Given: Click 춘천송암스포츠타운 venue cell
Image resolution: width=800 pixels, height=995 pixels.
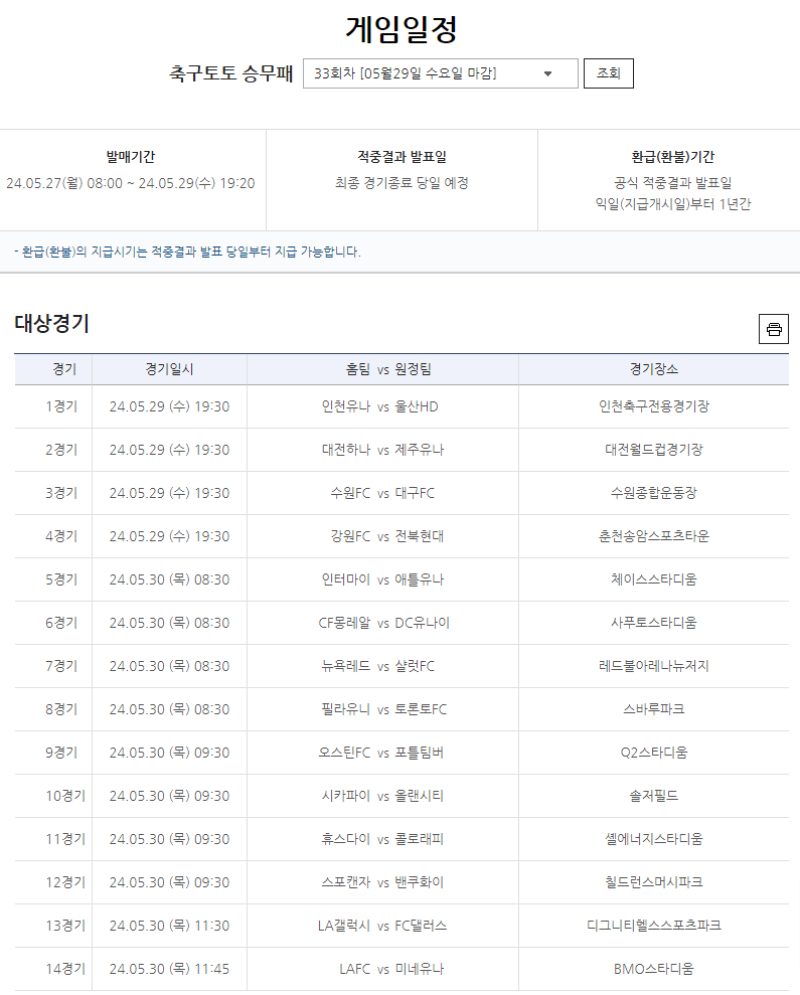Looking at the screenshot, I should click(654, 536).
